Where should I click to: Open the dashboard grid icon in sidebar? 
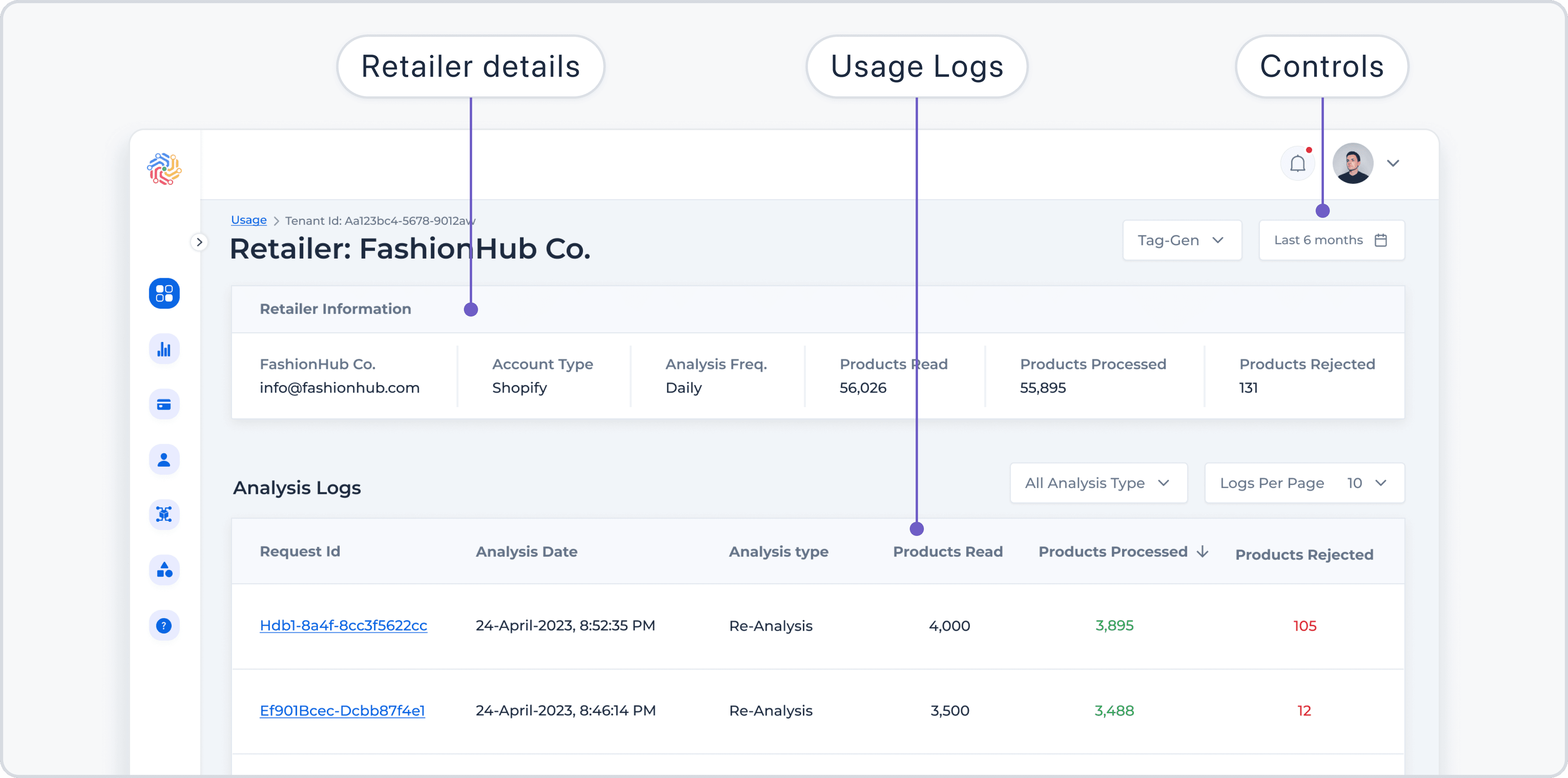point(164,293)
